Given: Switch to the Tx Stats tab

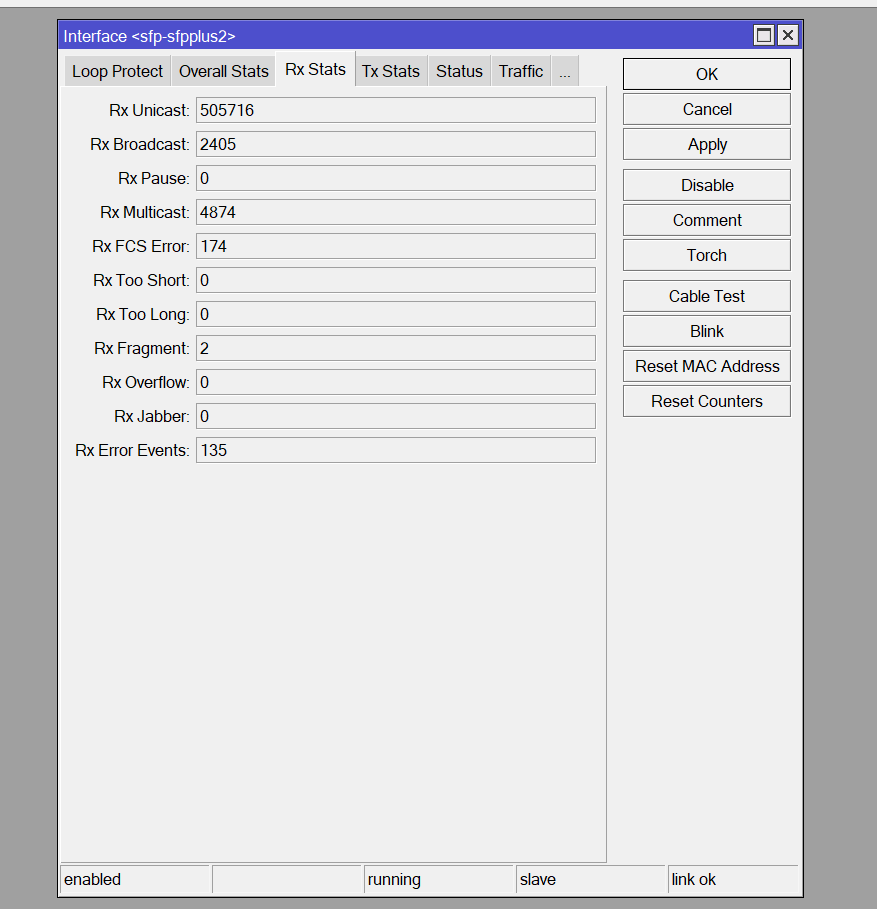Looking at the screenshot, I should click(390, 70).
